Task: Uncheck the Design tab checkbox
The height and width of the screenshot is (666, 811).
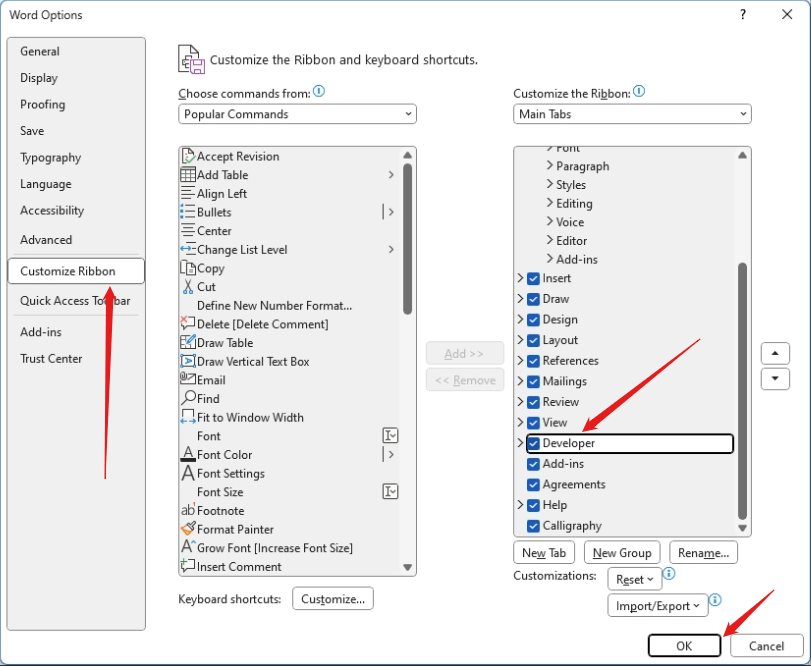Action: (533, 320)
